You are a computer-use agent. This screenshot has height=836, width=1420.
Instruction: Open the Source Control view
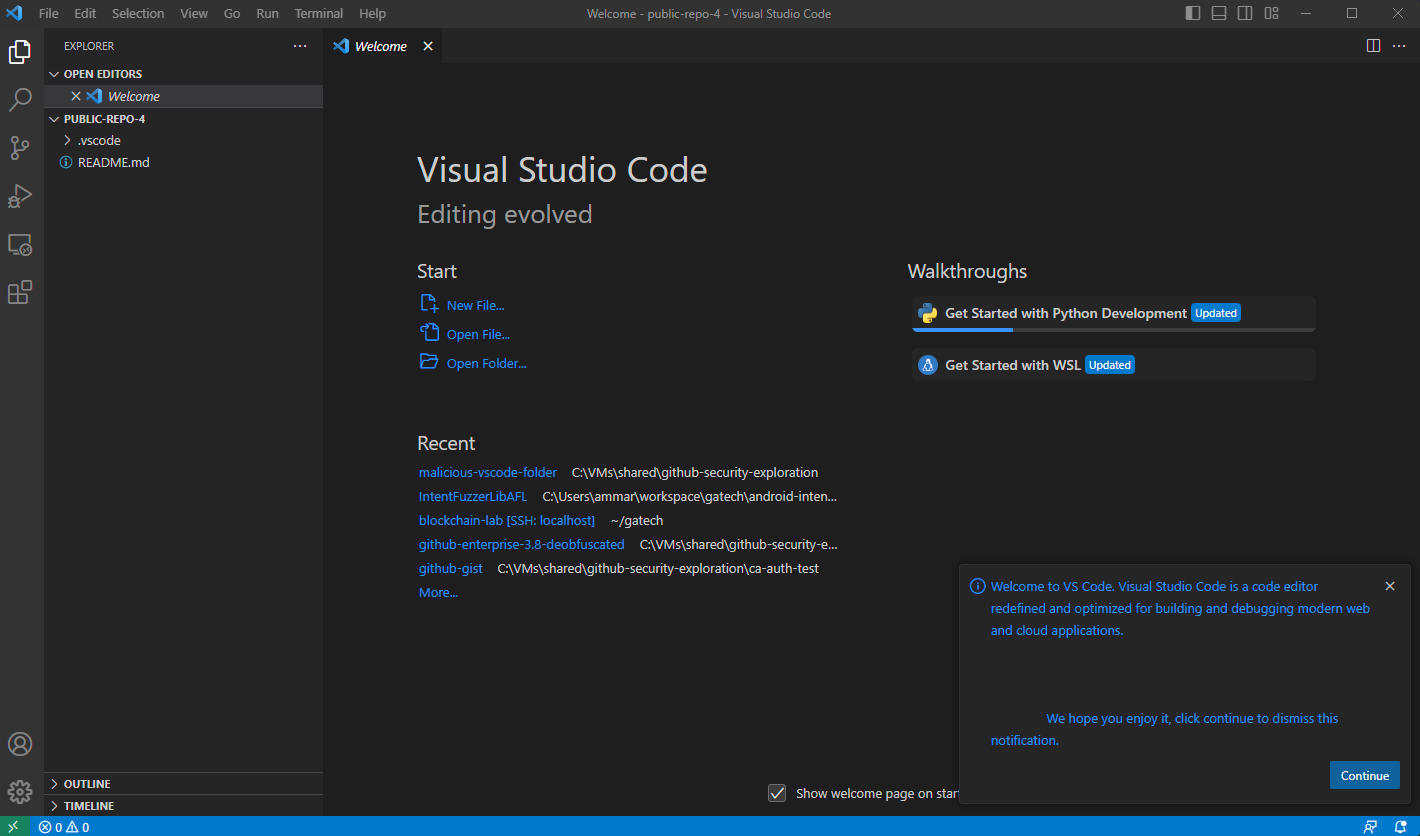(x=20, y=147)
